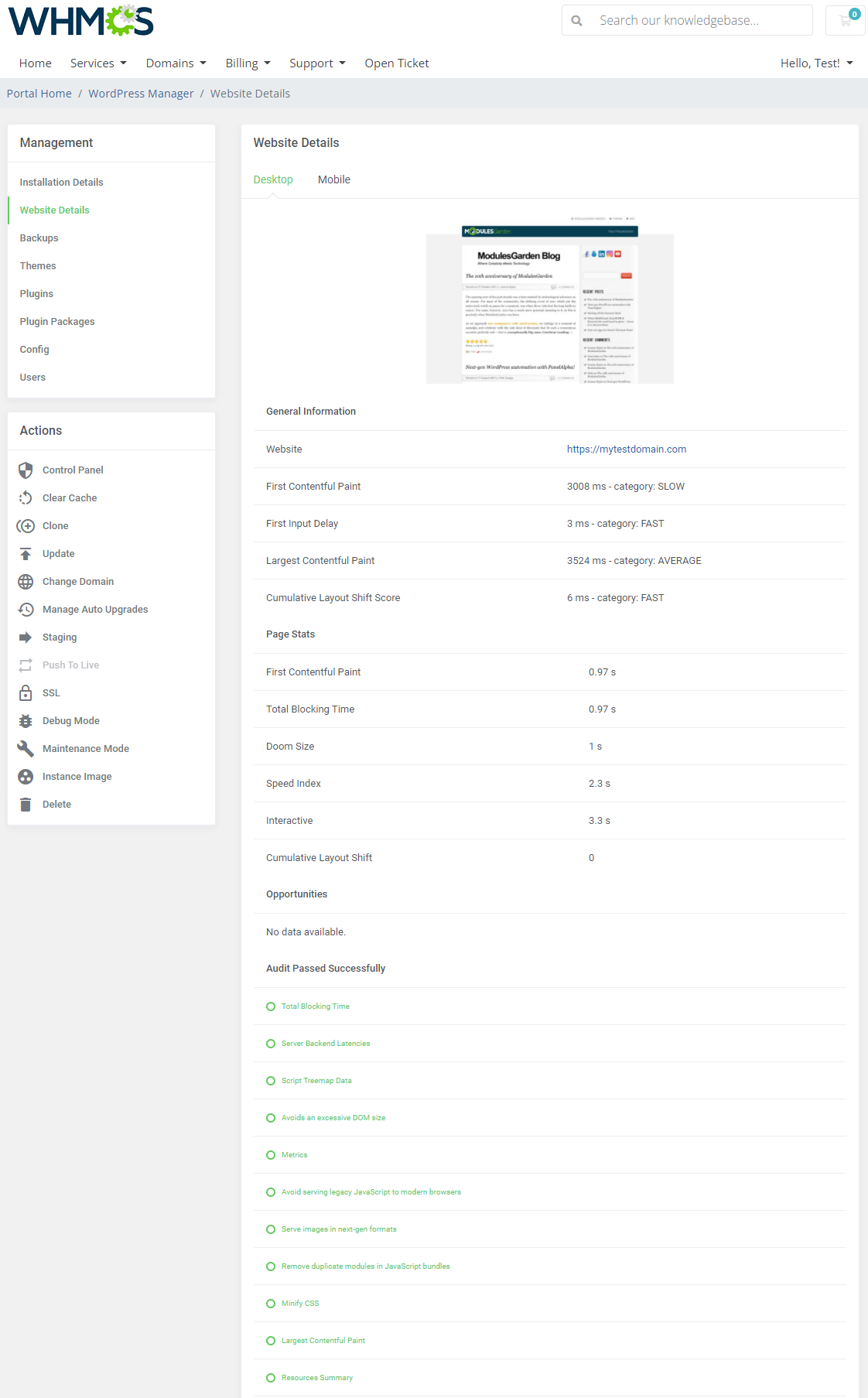Viewport: 868px width, 1398px height.
Task: Click the Clone plus-circle icon
Action: [x=26, y=526]
